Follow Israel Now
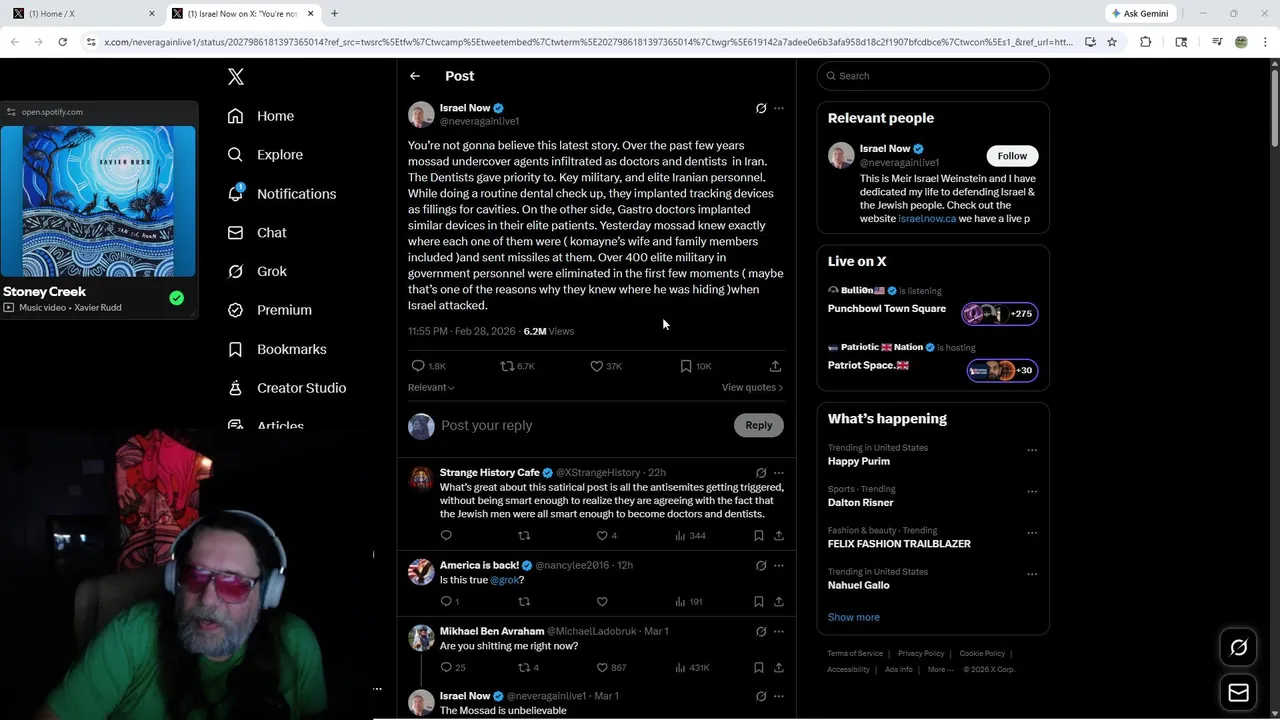The image size is (1280, 720). (x=1012, y=156)
